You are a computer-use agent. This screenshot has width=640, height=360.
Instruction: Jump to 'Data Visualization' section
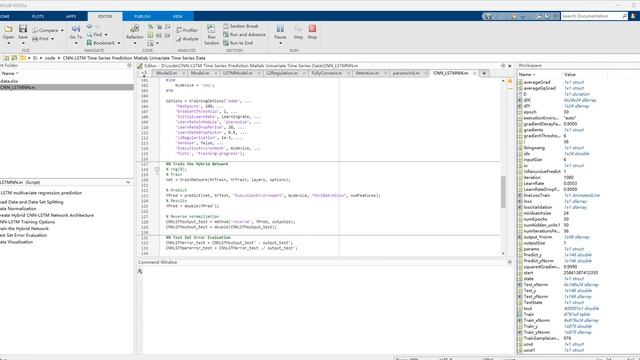point(16,242)
